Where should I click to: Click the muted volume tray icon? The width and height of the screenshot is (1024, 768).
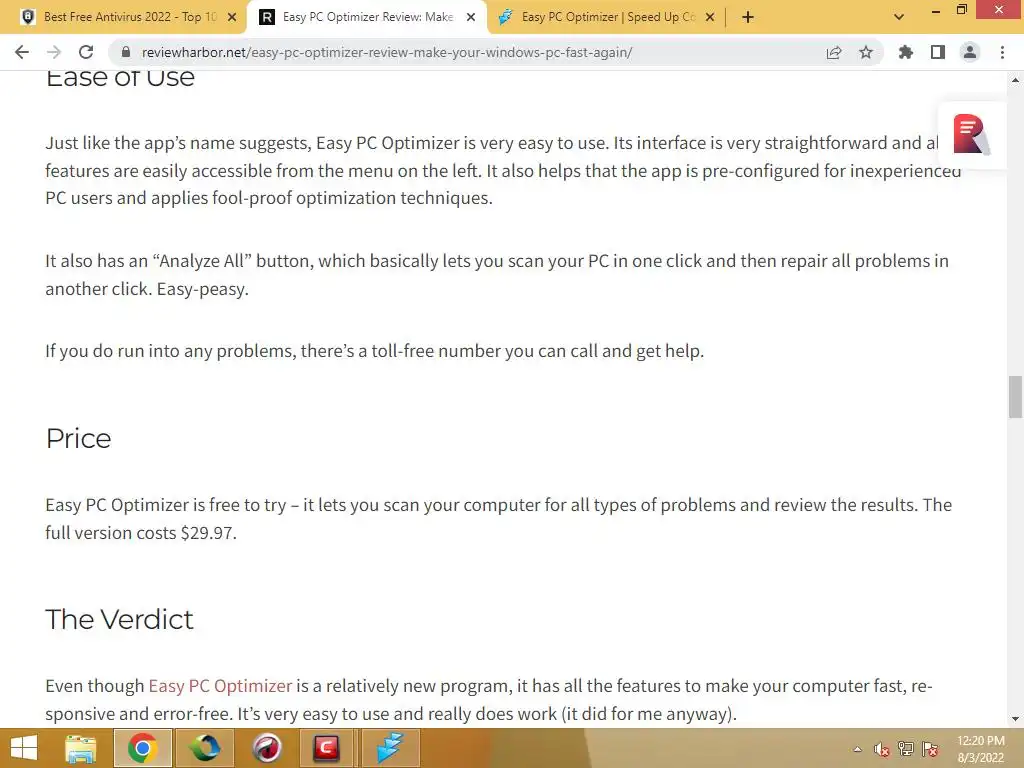coord(882,749)
